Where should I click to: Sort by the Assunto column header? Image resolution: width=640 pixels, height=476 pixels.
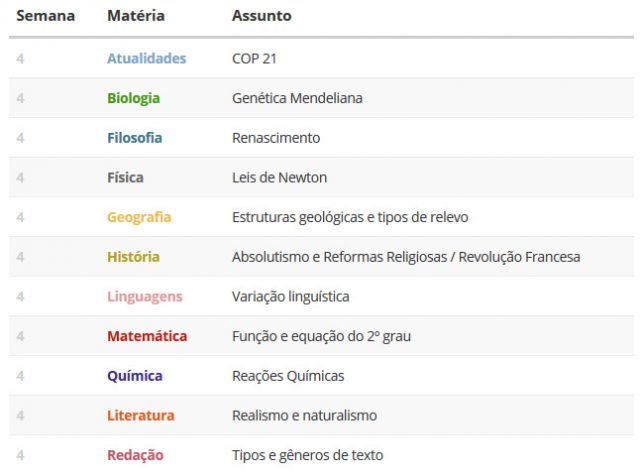tap(262, 16)
